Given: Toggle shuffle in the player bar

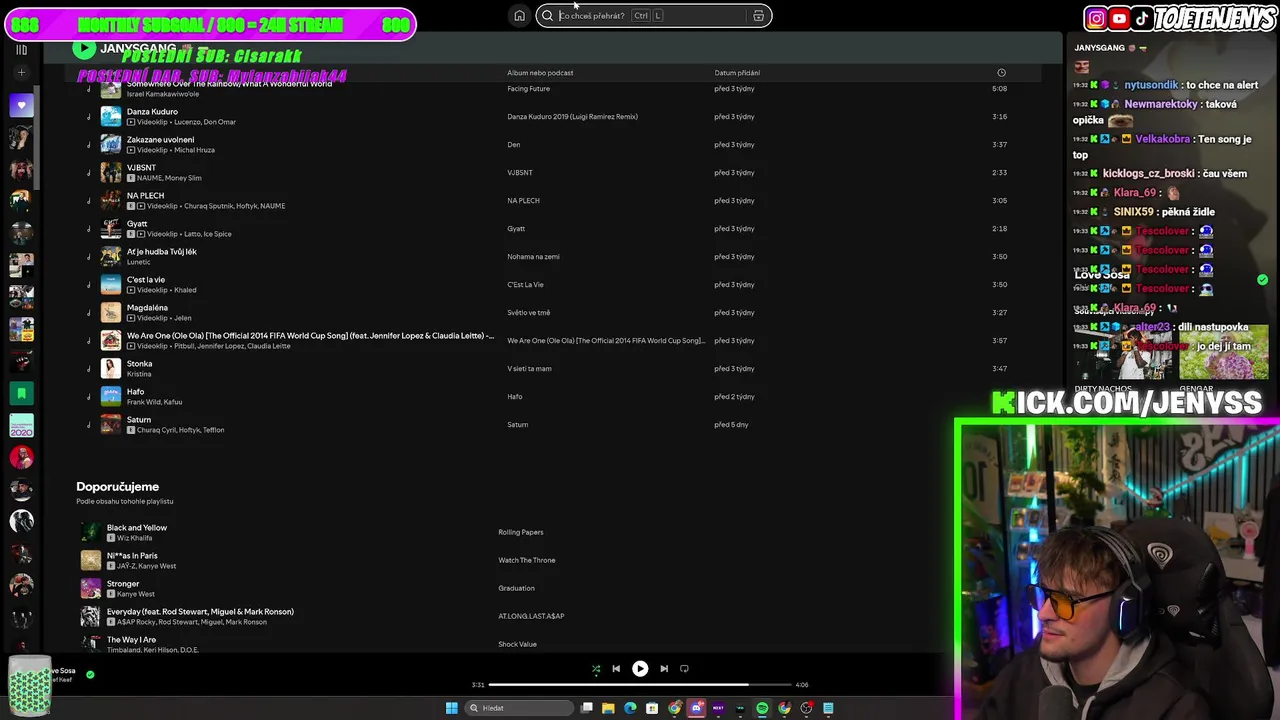Looking at the screenshot, I should click(x=596, y=669).
